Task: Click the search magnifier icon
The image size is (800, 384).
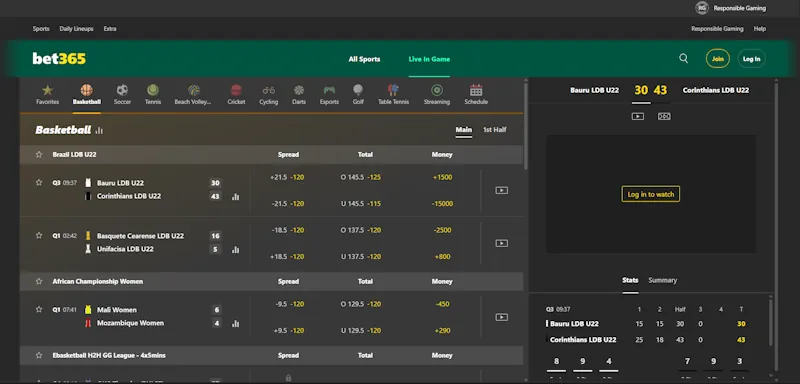Action: (684, 59)
